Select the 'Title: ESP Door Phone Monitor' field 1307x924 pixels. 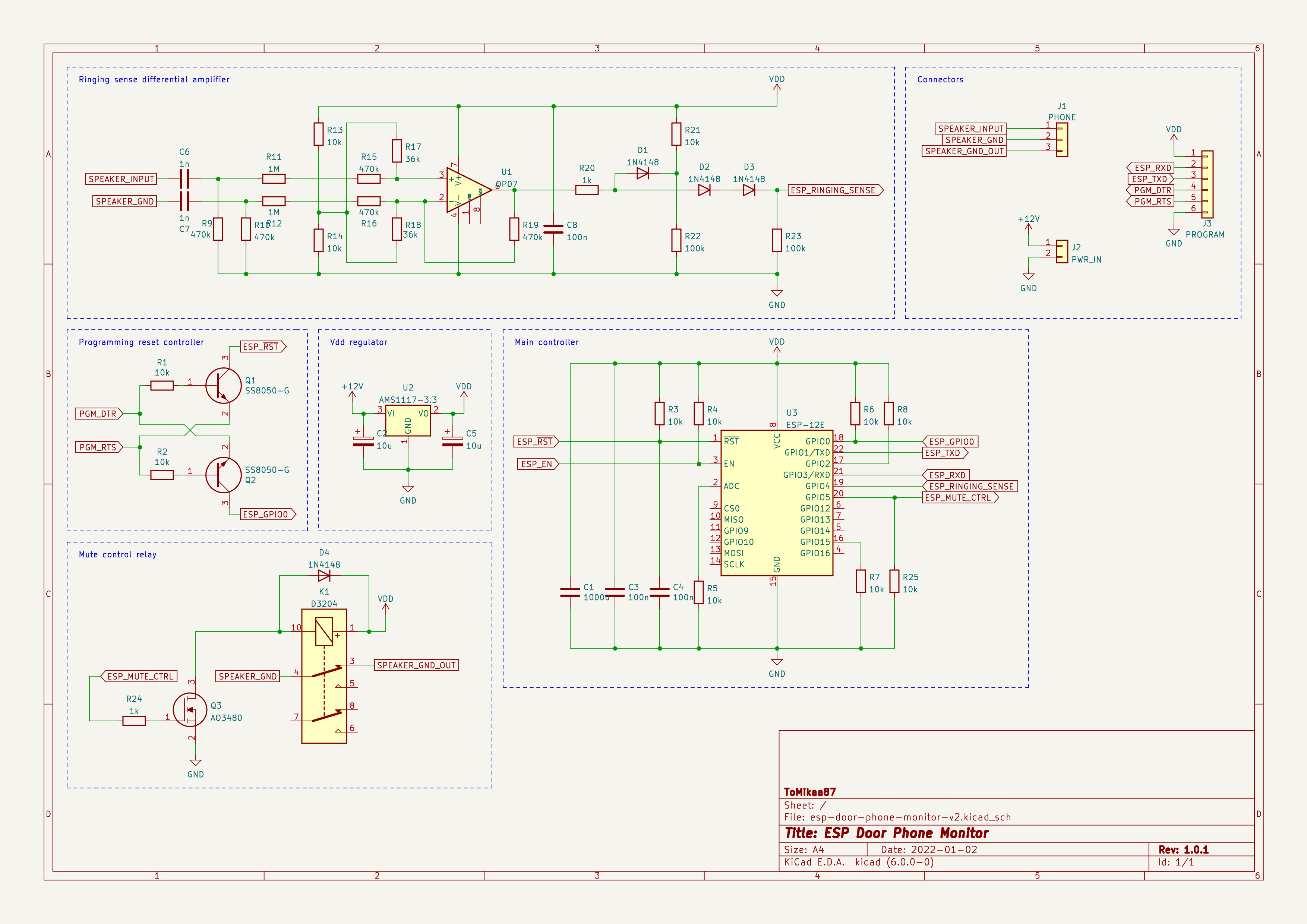coord(886,833)
